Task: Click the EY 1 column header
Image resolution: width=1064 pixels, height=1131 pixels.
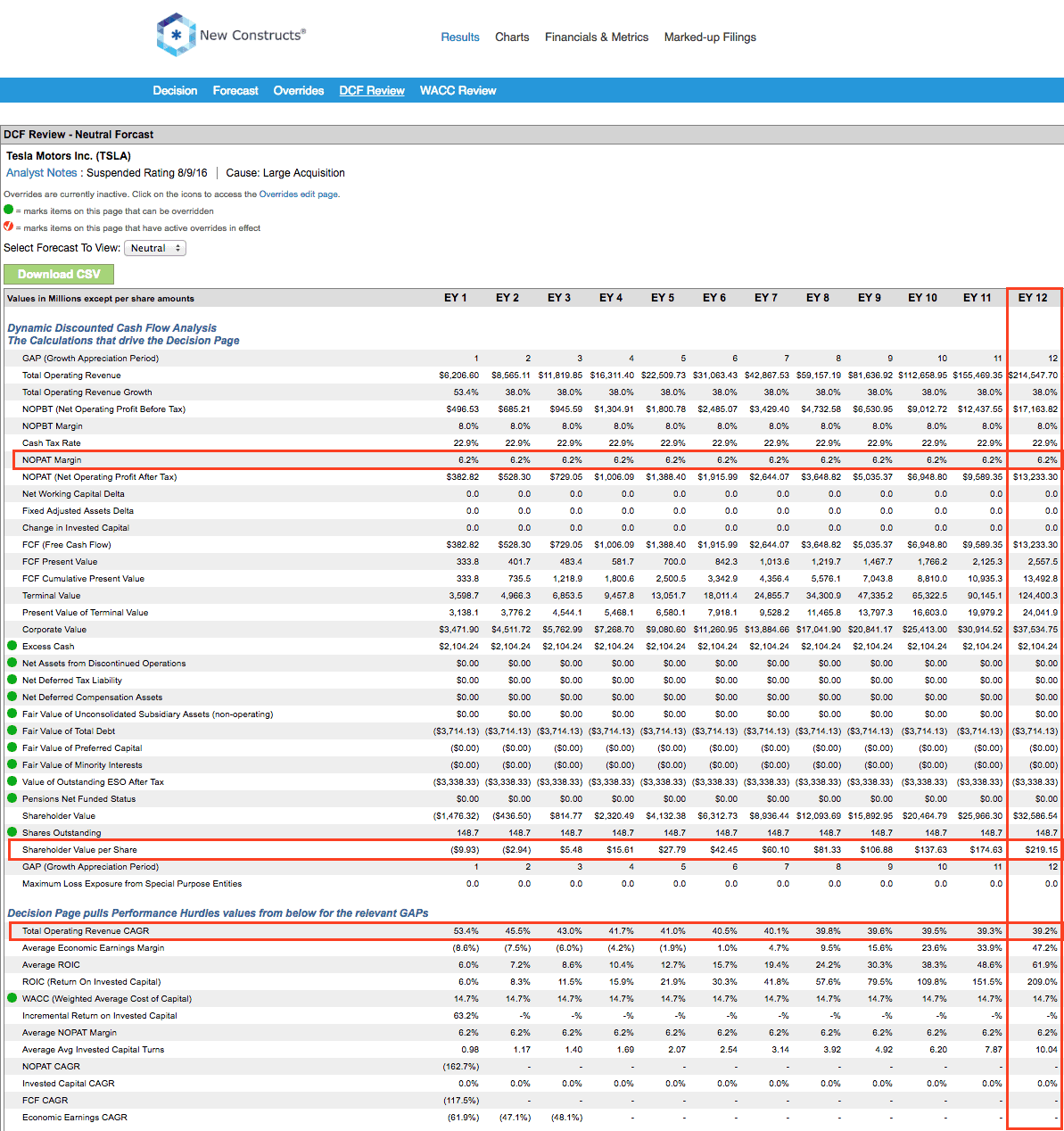Action: point(456,298)
